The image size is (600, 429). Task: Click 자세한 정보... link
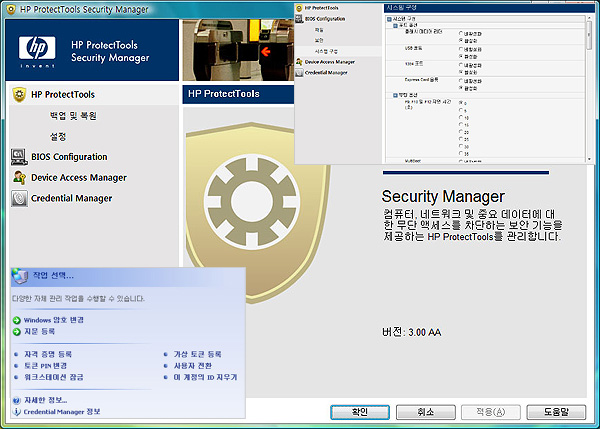tap(46, 400)
